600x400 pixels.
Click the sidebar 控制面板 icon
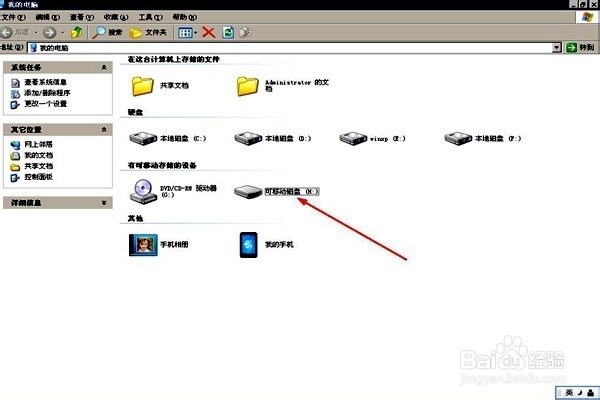15,178
